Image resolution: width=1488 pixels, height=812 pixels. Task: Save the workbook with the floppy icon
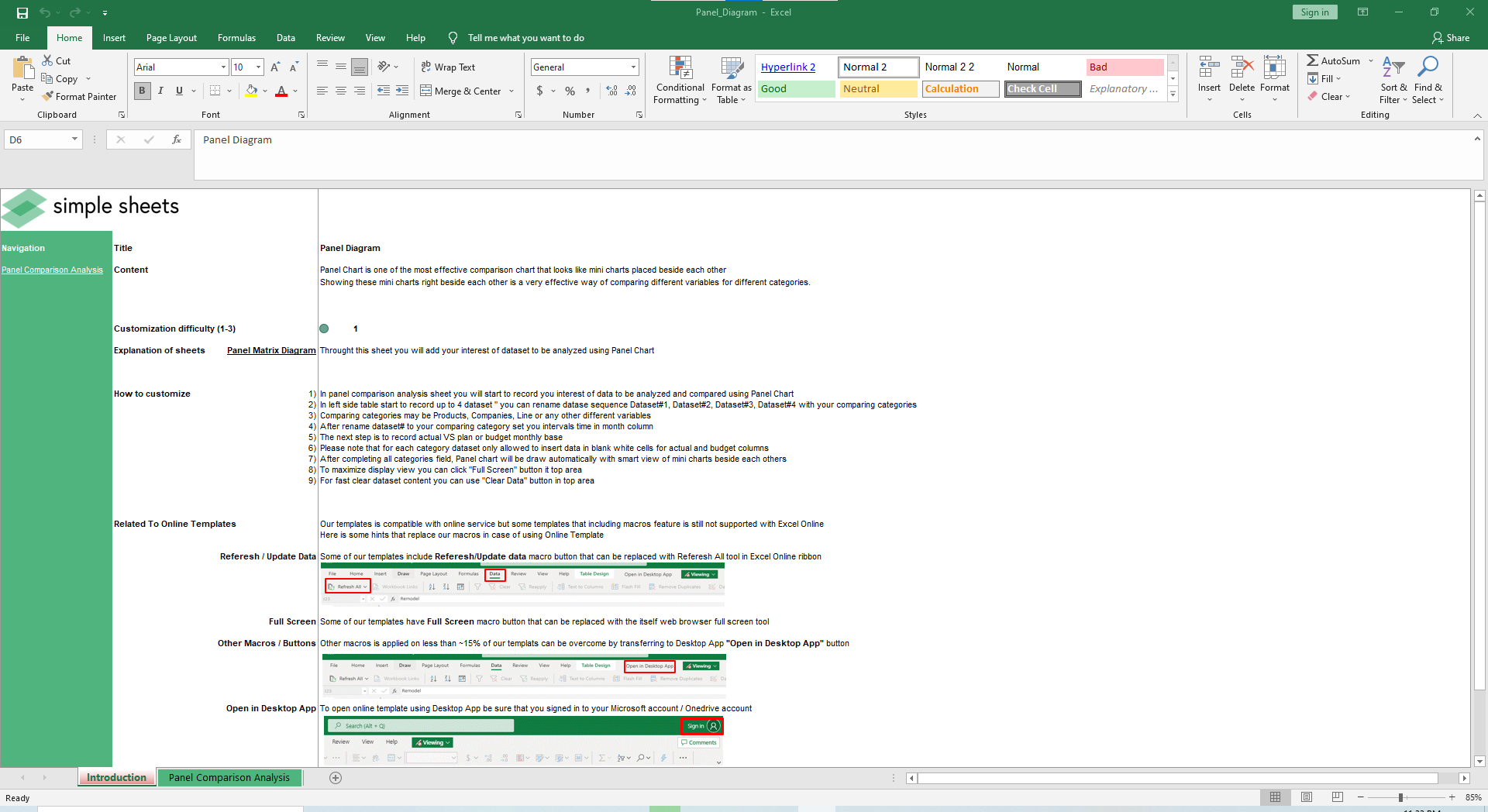pyautogui.click(x=22, y=12)
